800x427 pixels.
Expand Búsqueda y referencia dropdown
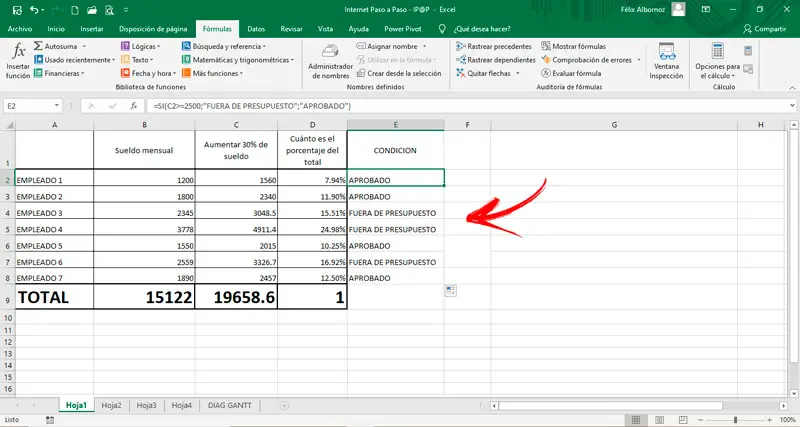click(230, 46)
